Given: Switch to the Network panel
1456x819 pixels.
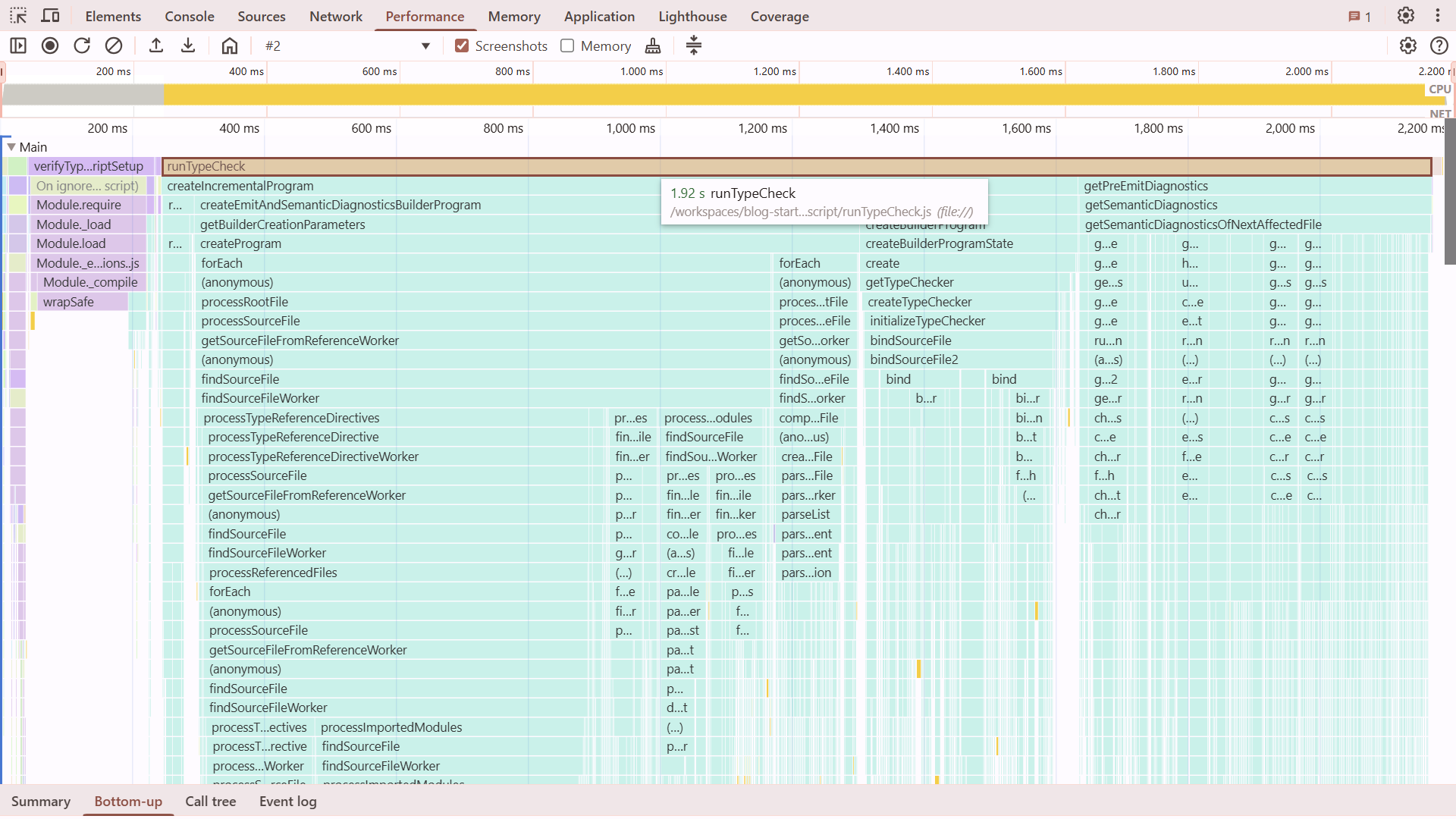Looking at the screenshot, I should pos(335,16).
